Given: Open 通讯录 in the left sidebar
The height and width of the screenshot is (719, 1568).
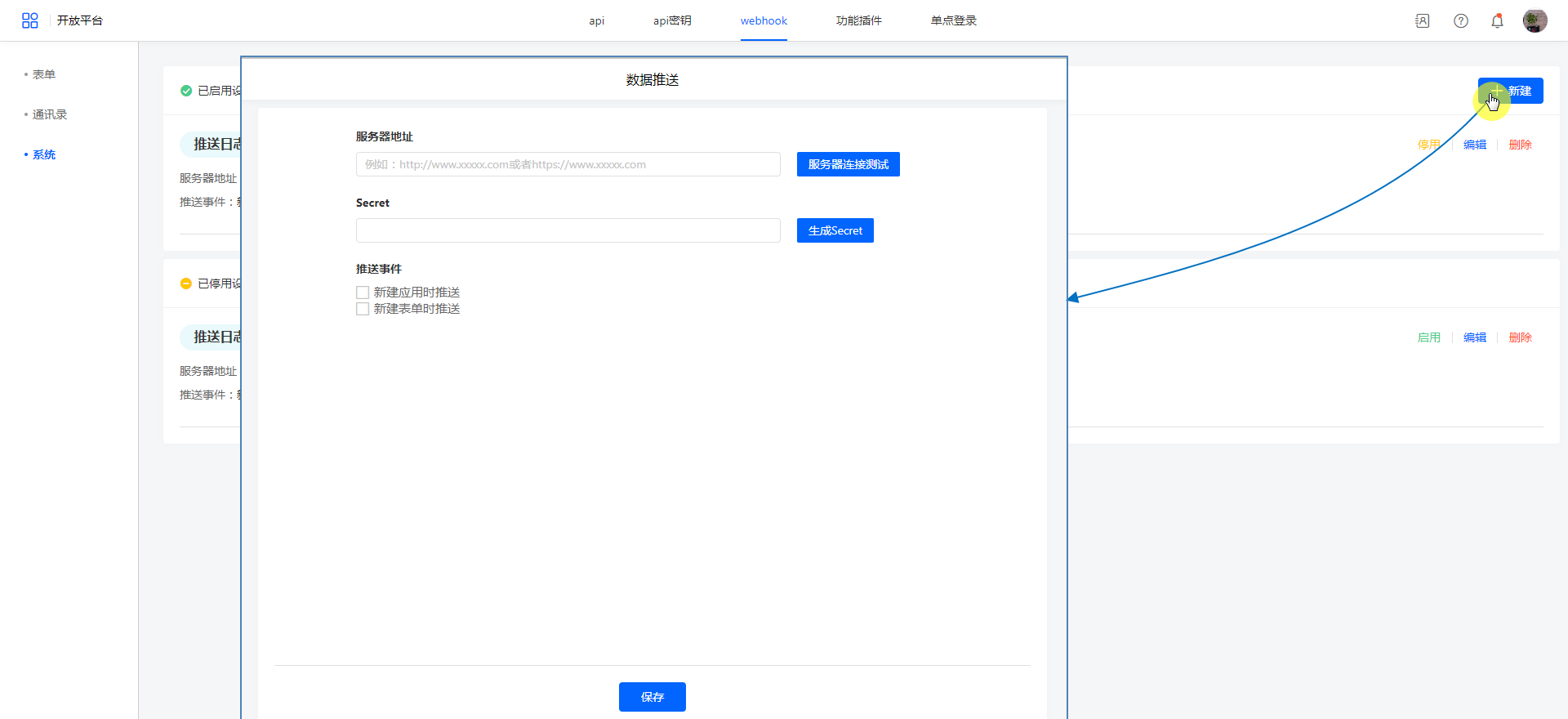Looking at the screenshot, I should (50, 114).
